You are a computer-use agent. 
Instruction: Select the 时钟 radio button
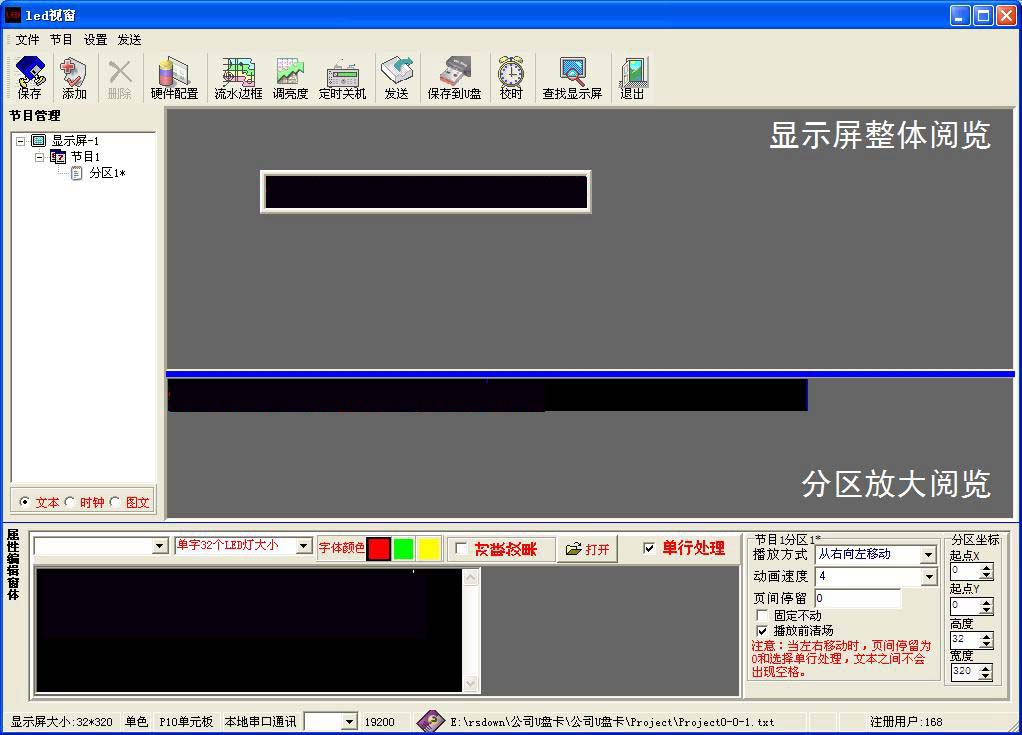point(70,502)
